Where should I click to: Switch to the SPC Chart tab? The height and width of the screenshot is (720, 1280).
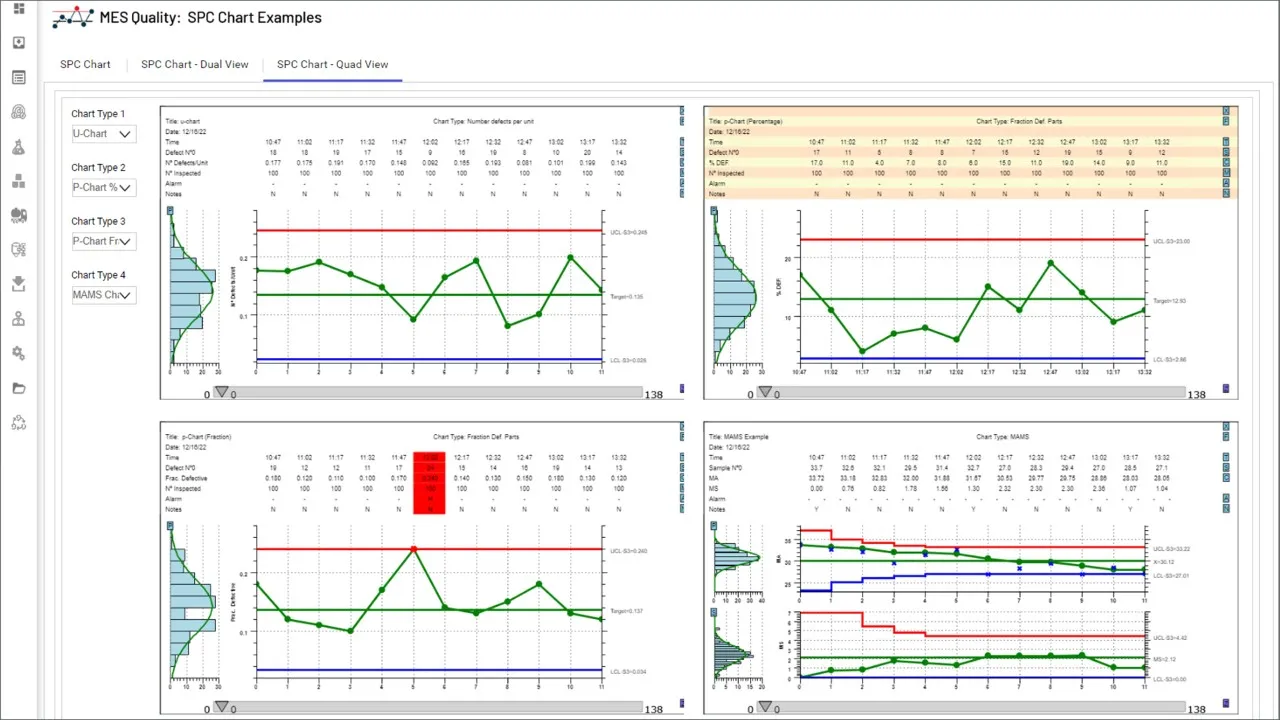pos(85,64)
